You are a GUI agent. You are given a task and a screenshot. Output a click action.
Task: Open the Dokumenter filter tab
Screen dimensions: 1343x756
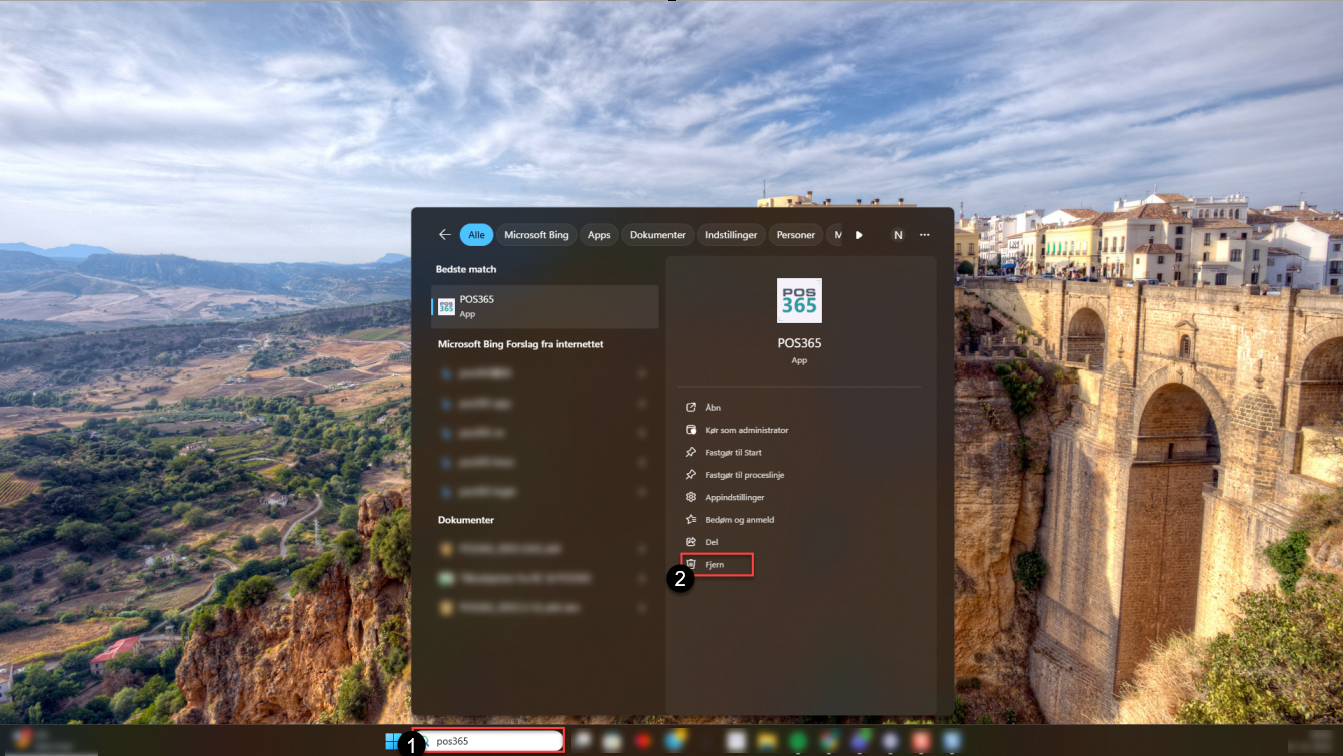coord(658,235)
